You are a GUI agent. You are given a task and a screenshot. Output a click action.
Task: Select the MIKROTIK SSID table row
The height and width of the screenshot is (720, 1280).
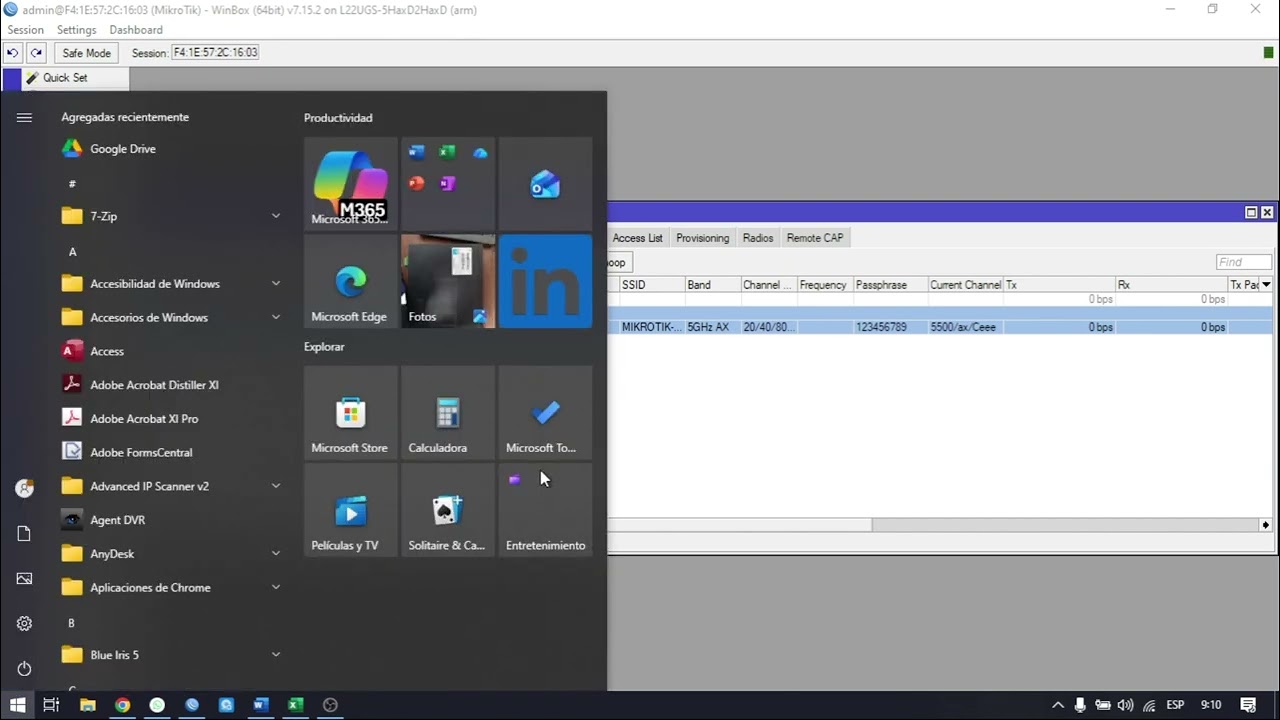[x=940, y=327]
